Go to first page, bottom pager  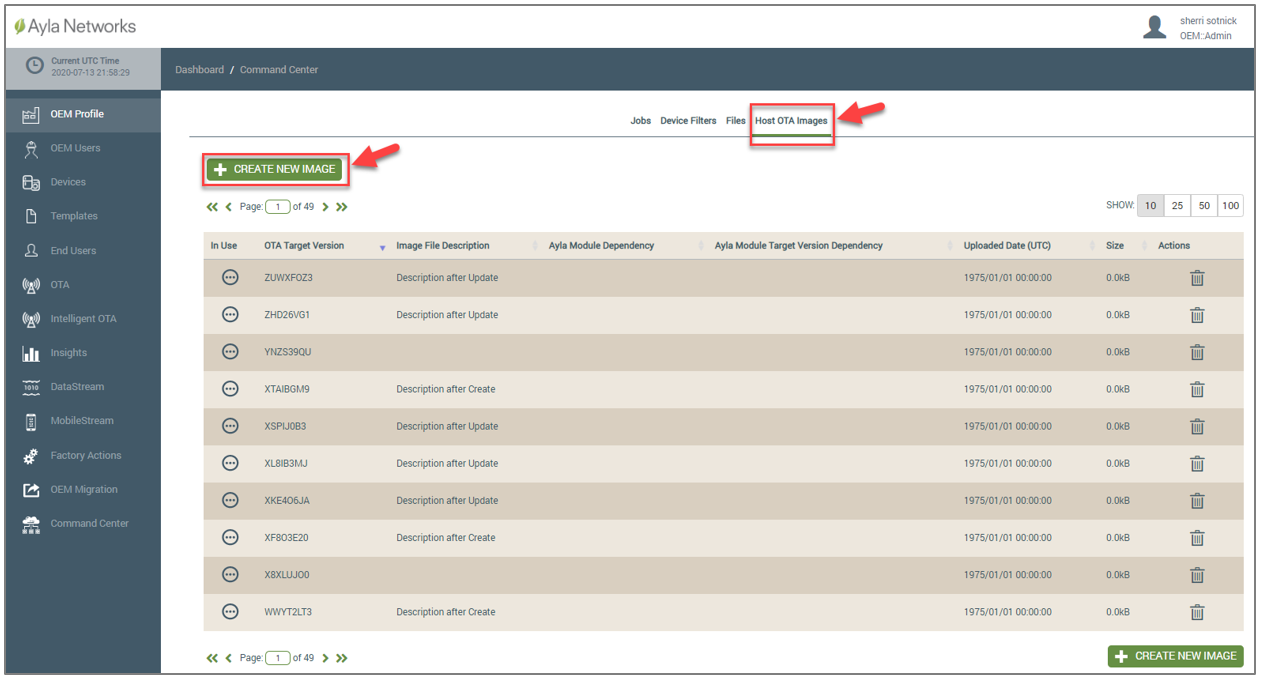(212, 658)
